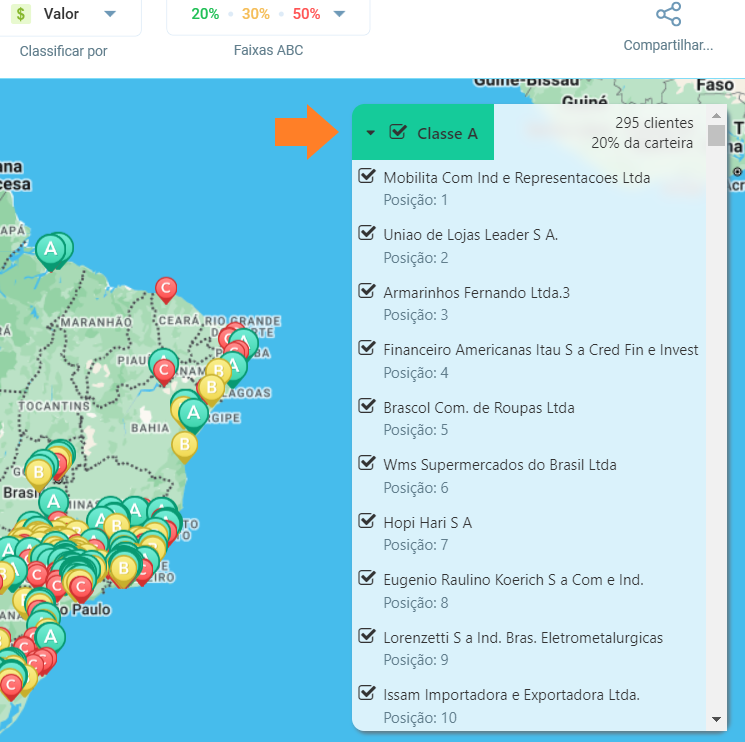The width and height of the screenshot is (745, 742).
Task: Toggle Wms Supermercados do Brasil checkbox
Action: point(367,463)
